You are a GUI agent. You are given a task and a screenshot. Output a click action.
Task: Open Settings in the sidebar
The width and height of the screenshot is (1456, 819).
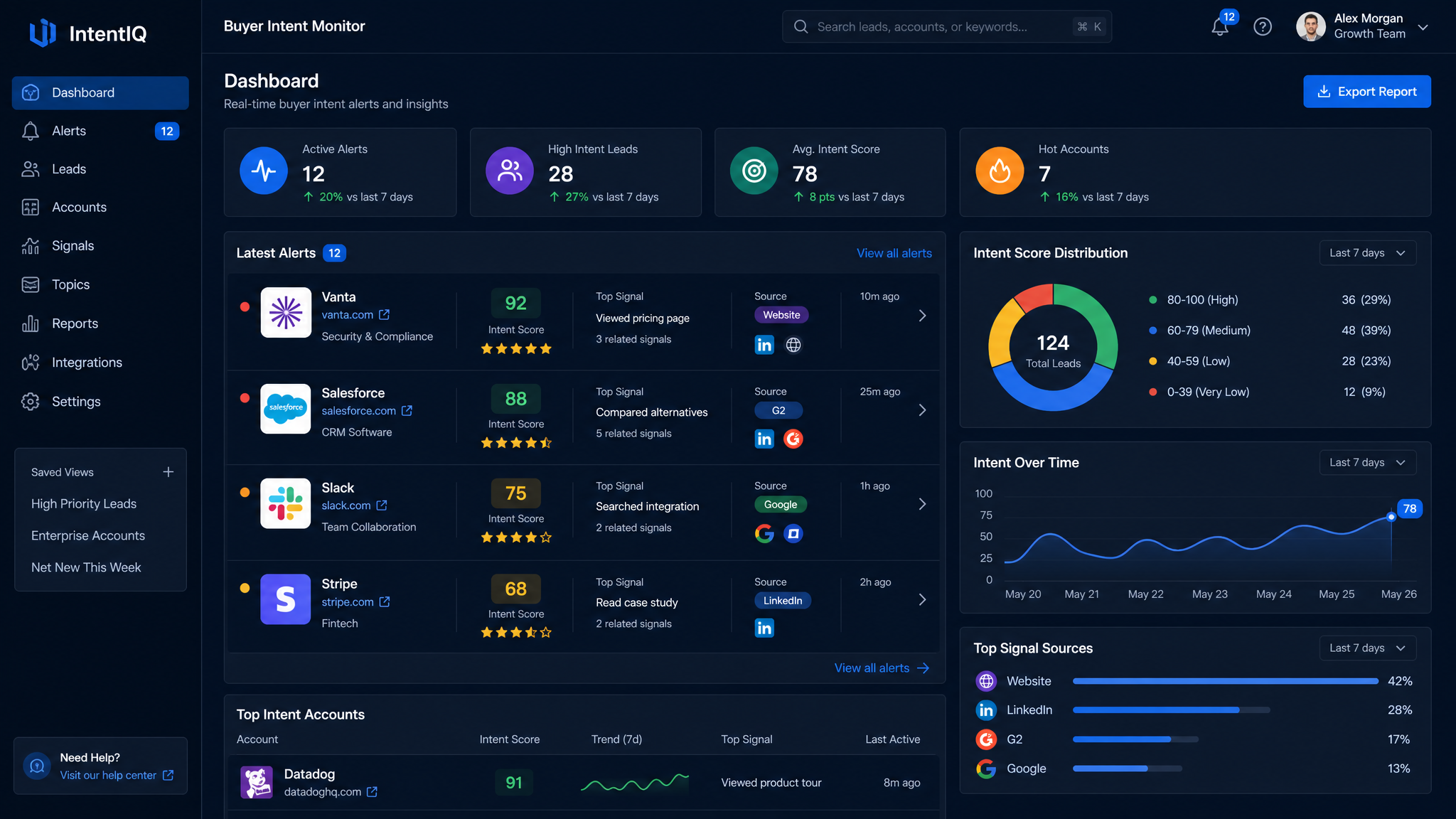[100, 402]
